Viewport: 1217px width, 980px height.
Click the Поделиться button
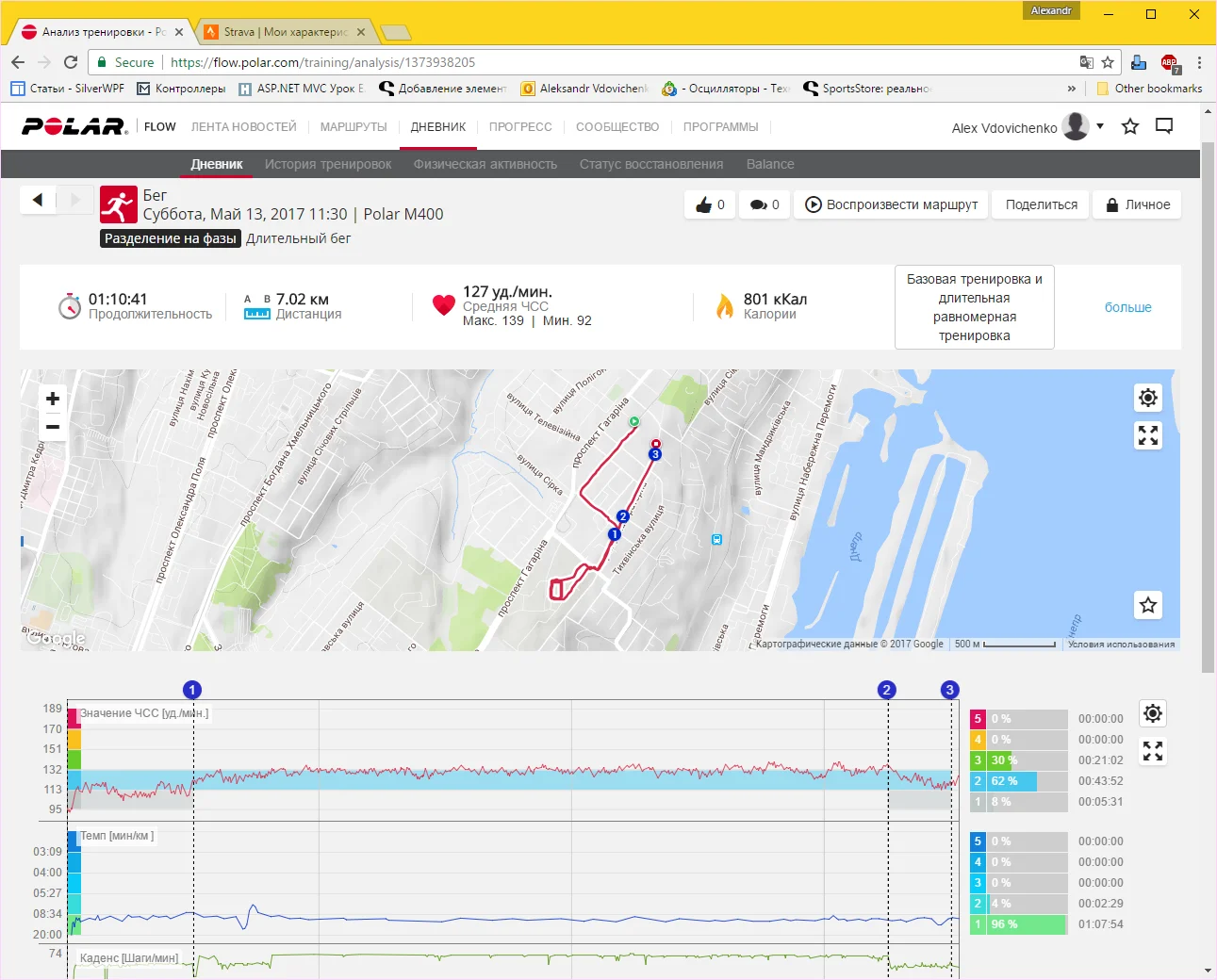[x=1041, y=204]
